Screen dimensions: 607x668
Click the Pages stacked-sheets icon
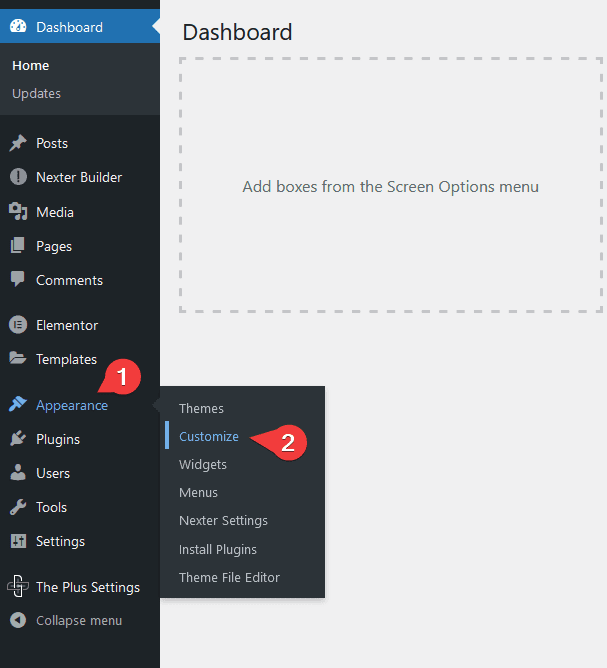click(x=18, y=246)
